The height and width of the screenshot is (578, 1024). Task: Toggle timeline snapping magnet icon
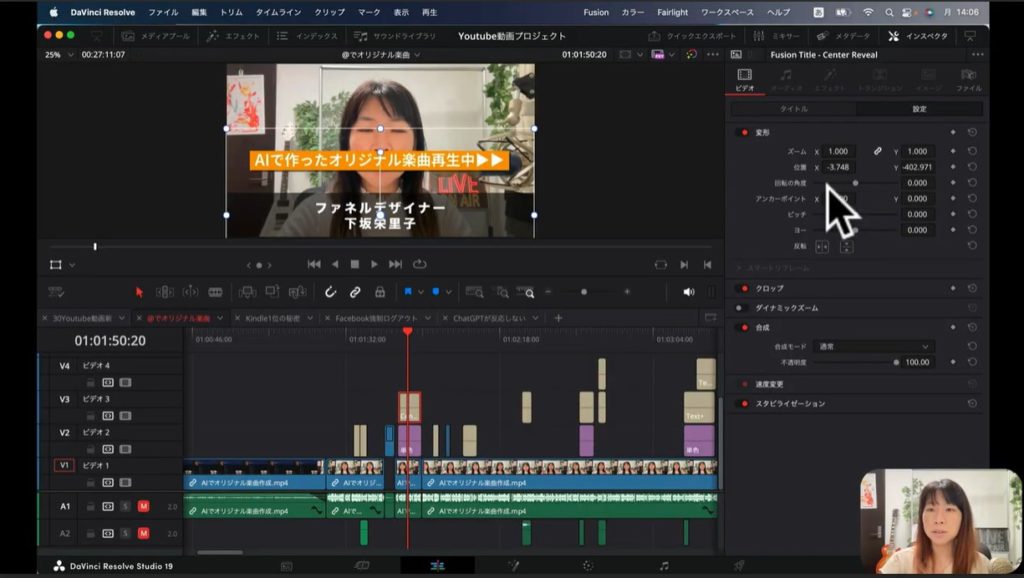tap(330, 292)
